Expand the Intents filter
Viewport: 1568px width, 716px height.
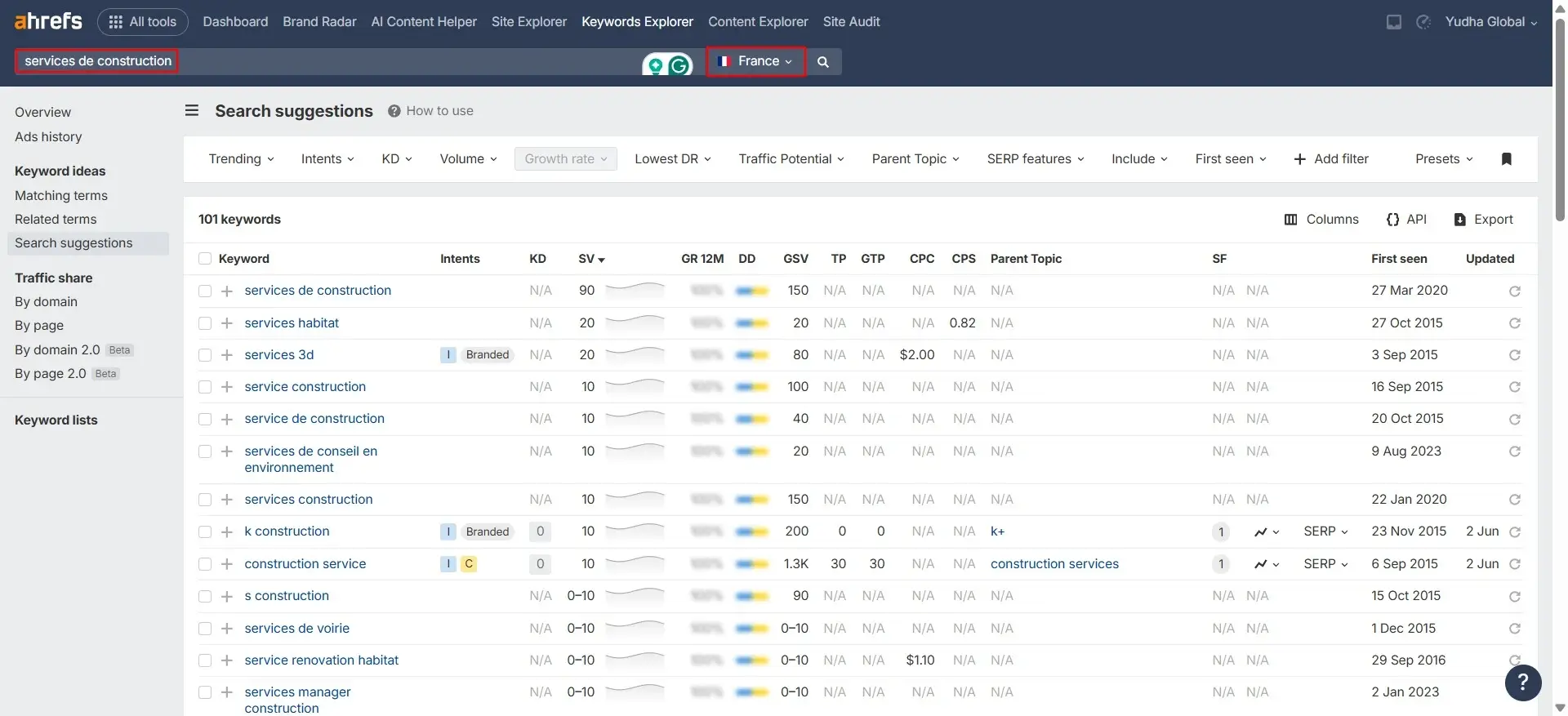(327, 159)
